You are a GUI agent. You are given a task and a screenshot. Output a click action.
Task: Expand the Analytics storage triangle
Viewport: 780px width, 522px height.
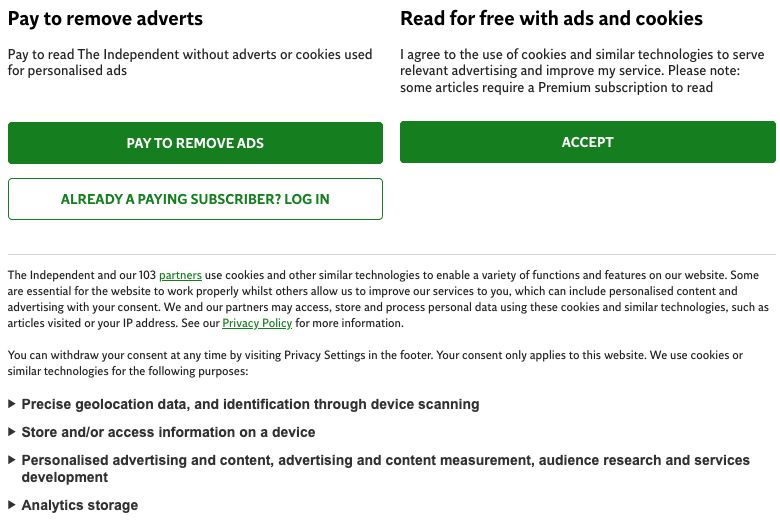[x=12, y=506]
